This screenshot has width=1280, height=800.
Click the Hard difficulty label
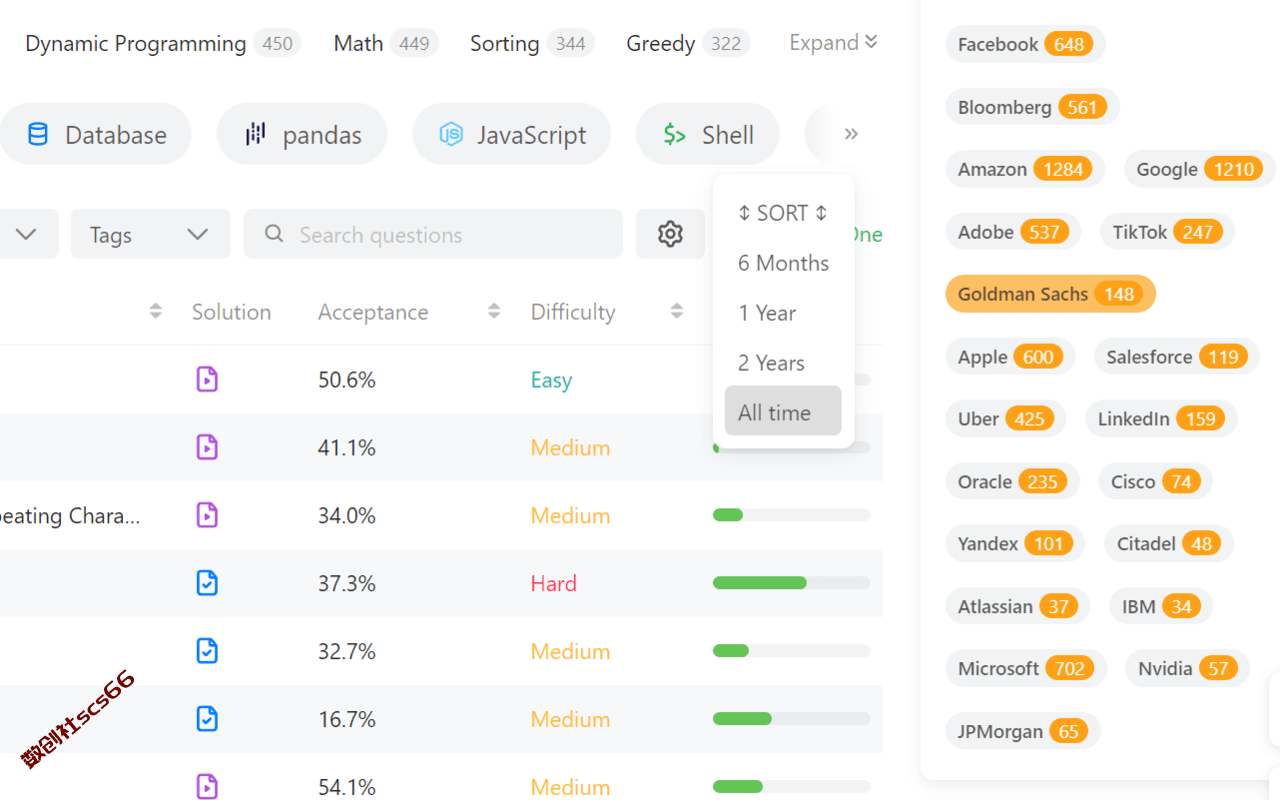click(554, 583)
